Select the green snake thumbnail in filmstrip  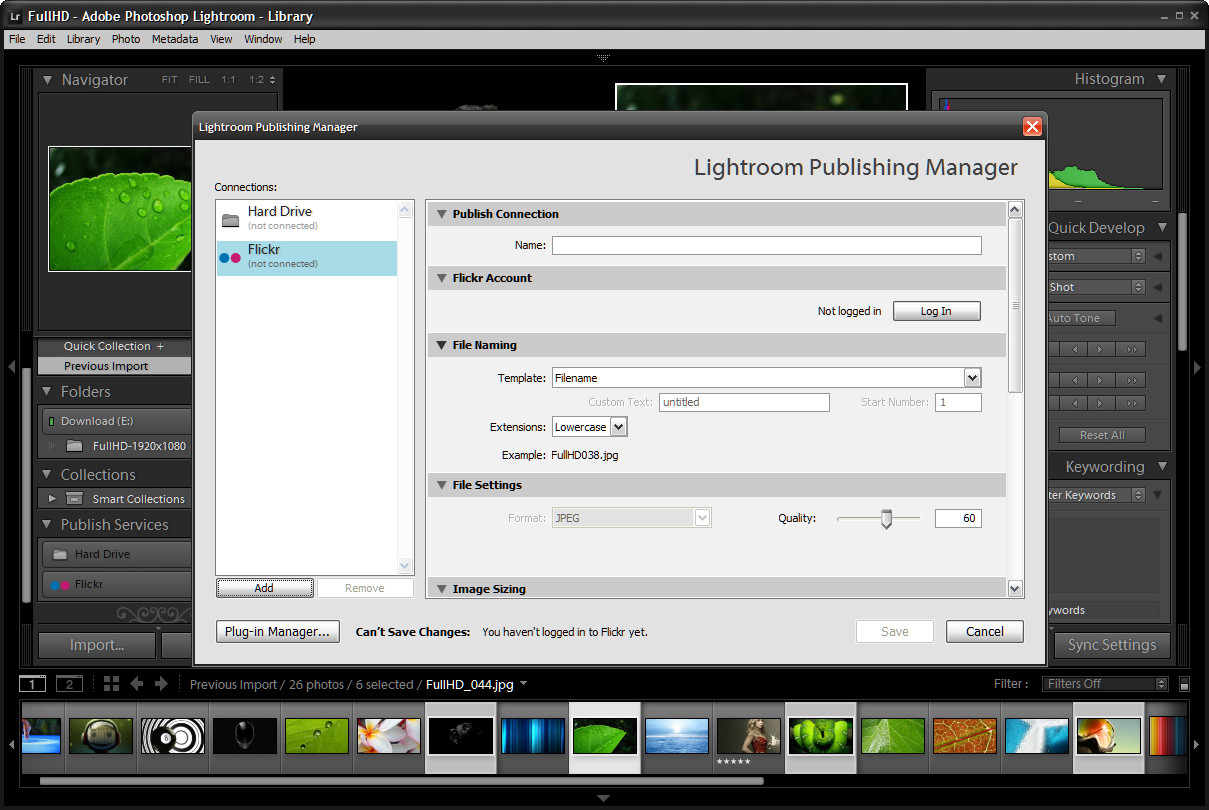coord(820,736)
